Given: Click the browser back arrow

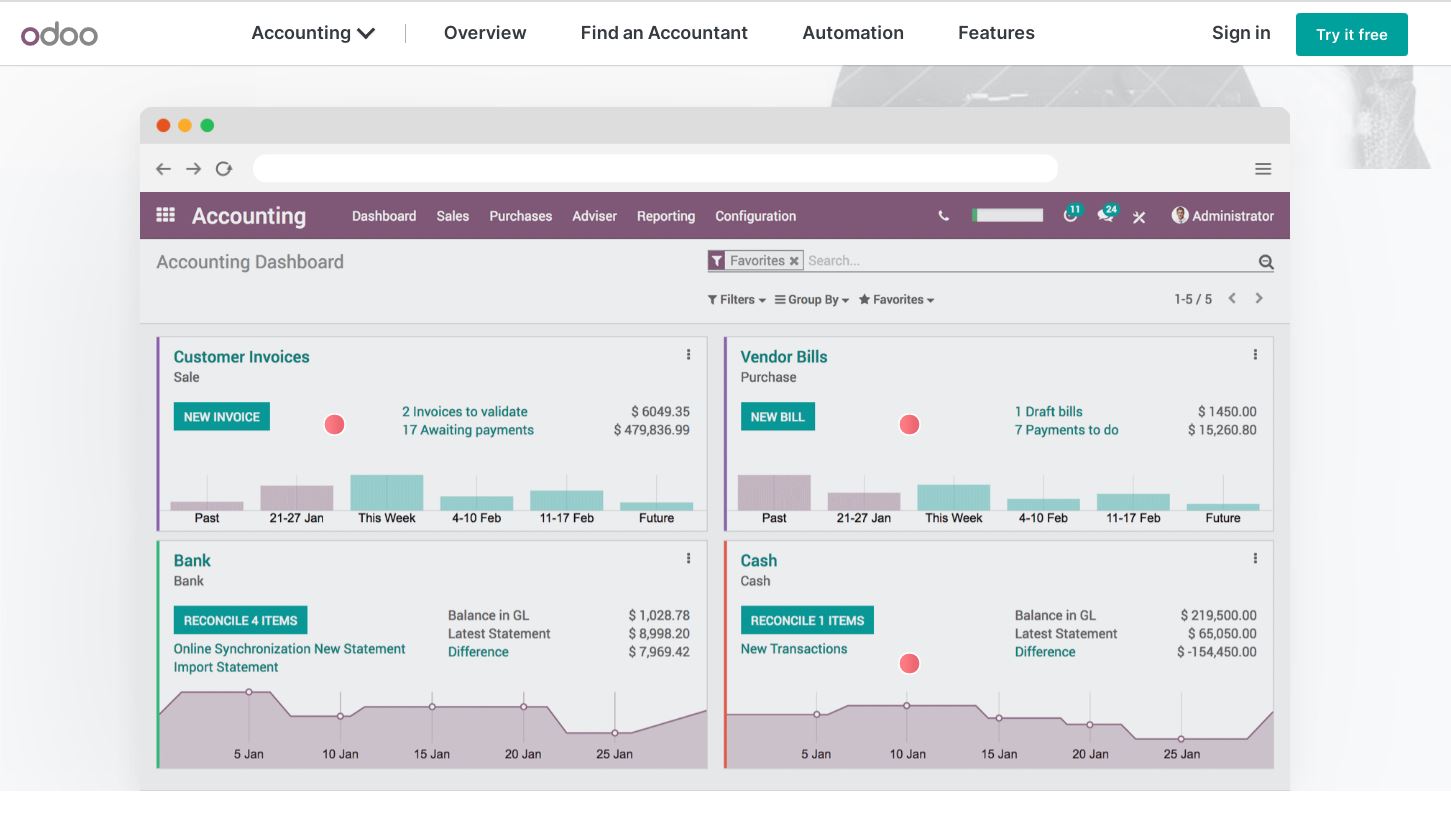Looking at the screenshot, I should pyautogui.click(x=164, y=169).
